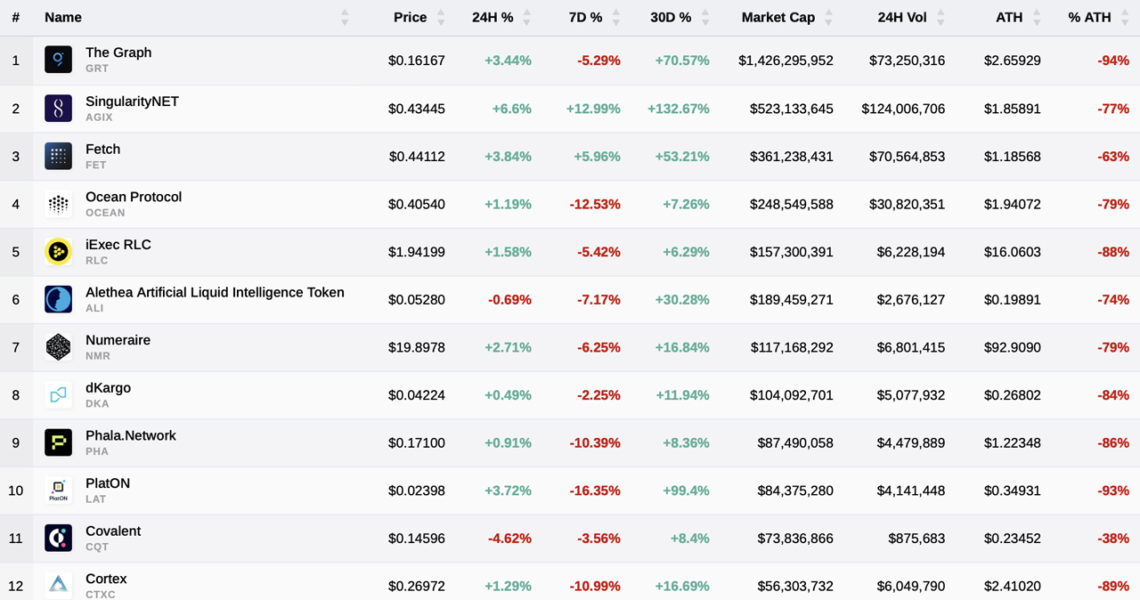Click the Numeraire NMR coin icon
The image size is (1140, 600).
click(58, 347)
